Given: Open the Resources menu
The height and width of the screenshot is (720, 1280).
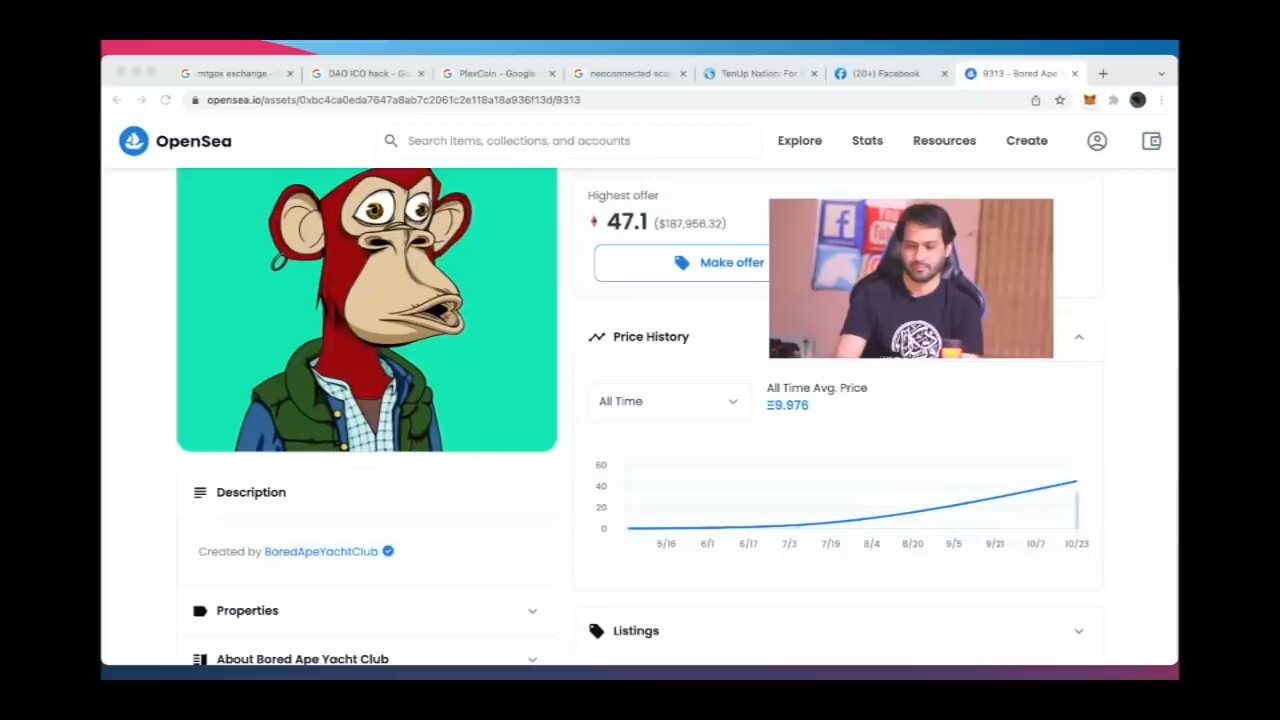Looking at the screenshot, I should click(944, 141).
